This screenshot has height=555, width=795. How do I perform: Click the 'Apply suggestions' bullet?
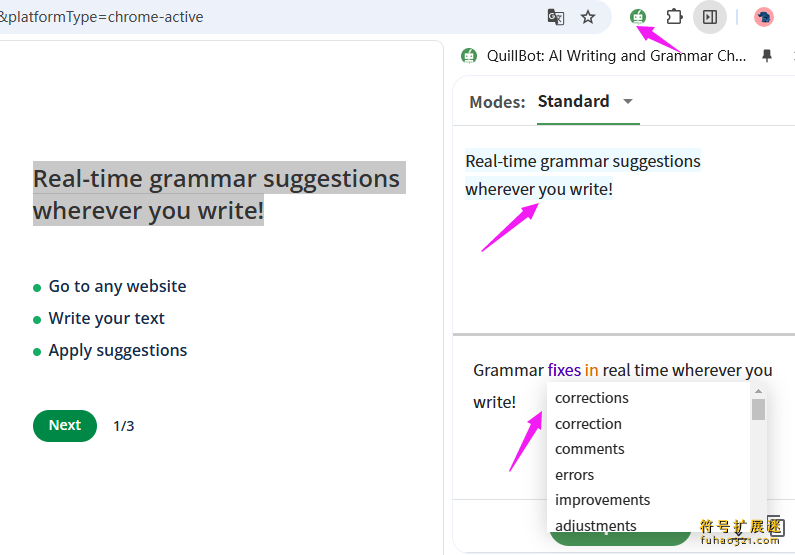coord(118,350)
